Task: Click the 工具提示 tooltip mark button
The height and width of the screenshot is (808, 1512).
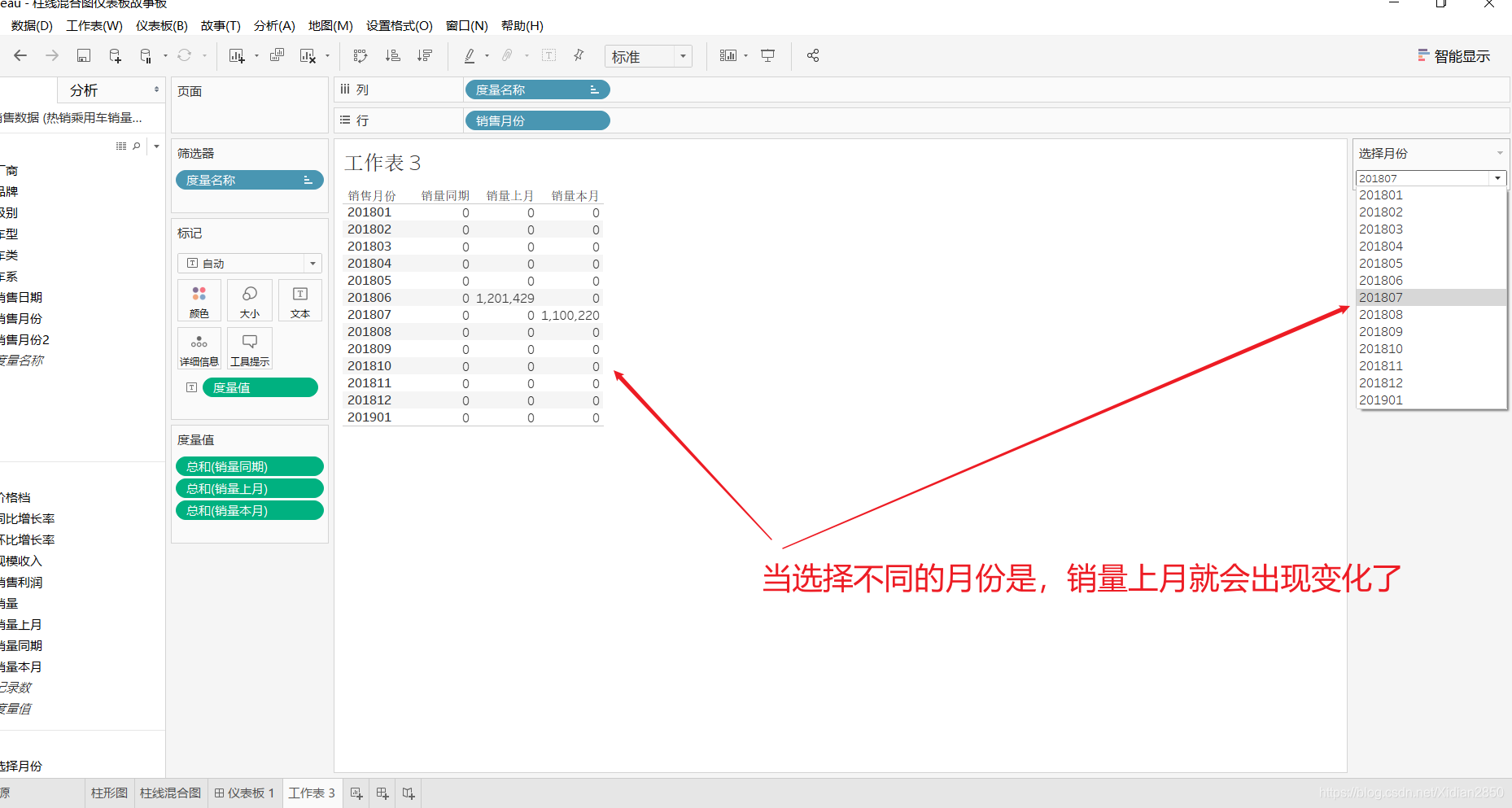Action: pyautogui.click(x=250, y=349)
